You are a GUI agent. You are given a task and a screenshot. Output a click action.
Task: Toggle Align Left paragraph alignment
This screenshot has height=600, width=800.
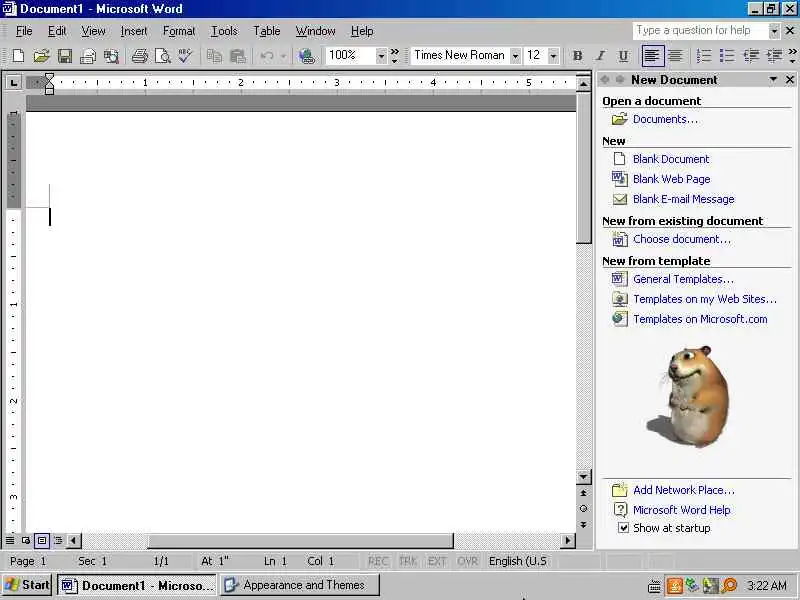652,56
